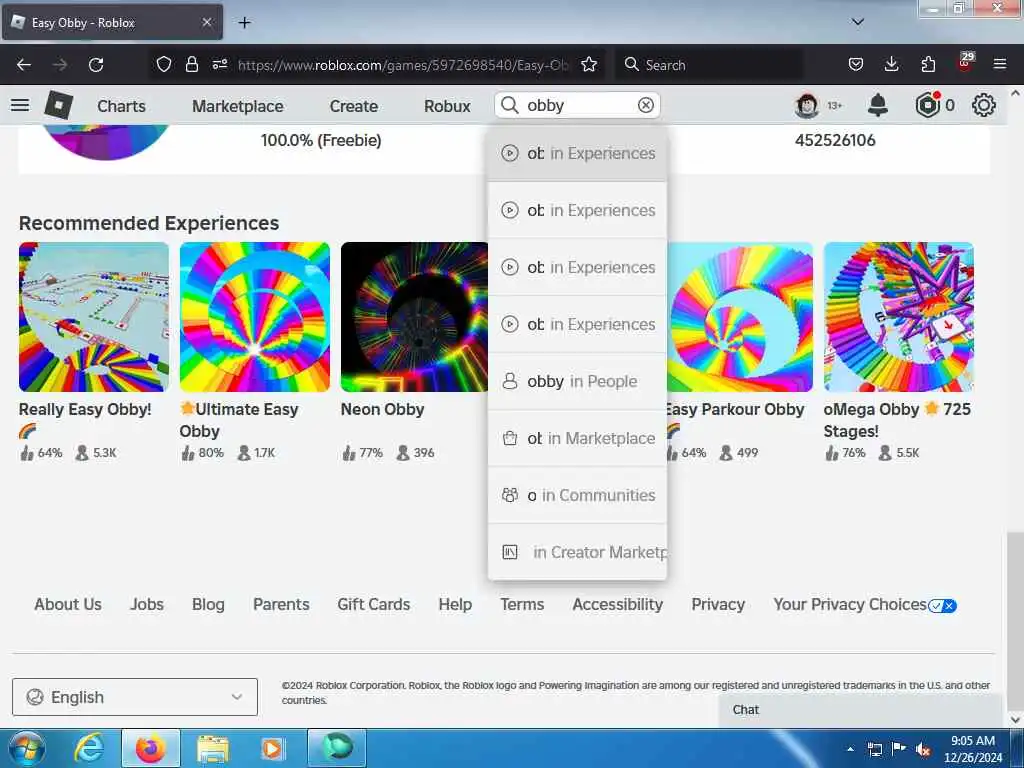Open the site permissions icon in the address bar
1024x768 pixels.
[219, 64]
